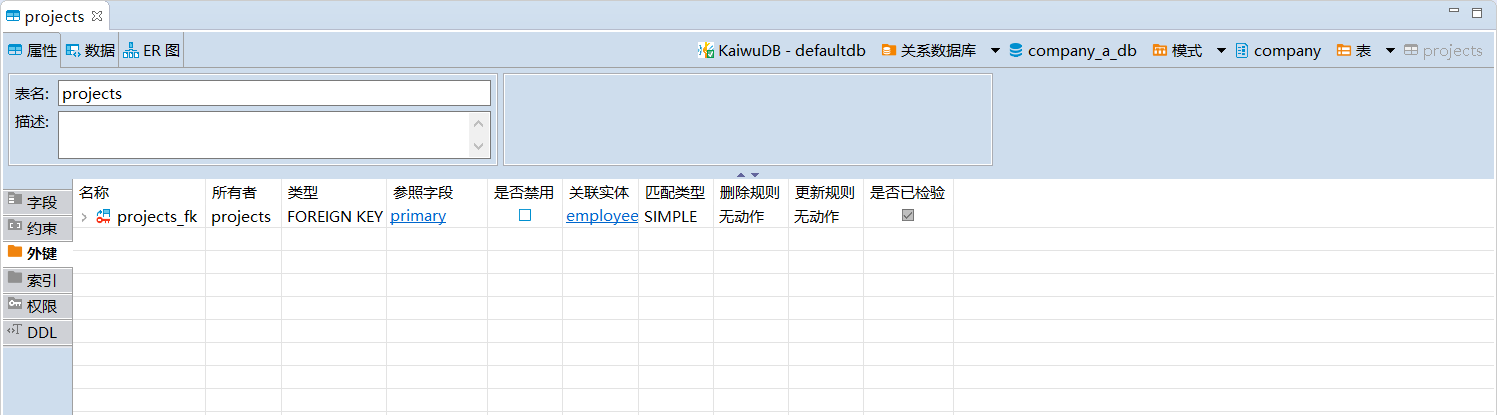Click the 表 breadcrumb icon

point(1344,51)
